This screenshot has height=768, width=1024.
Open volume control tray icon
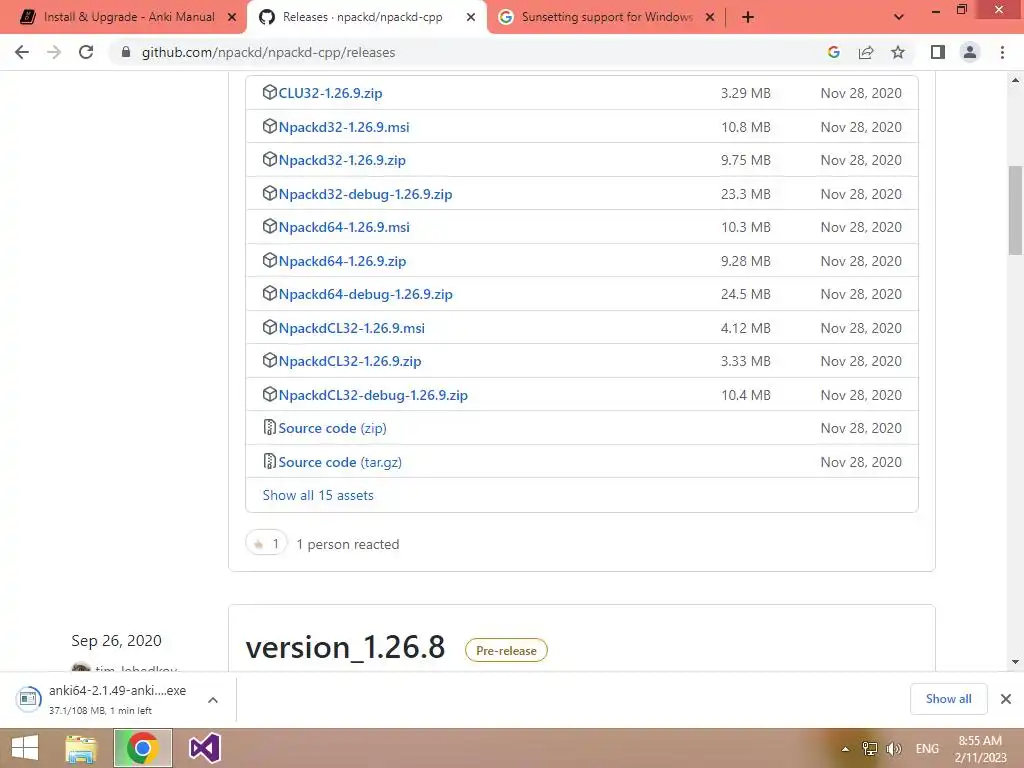(x=893, y=748)
